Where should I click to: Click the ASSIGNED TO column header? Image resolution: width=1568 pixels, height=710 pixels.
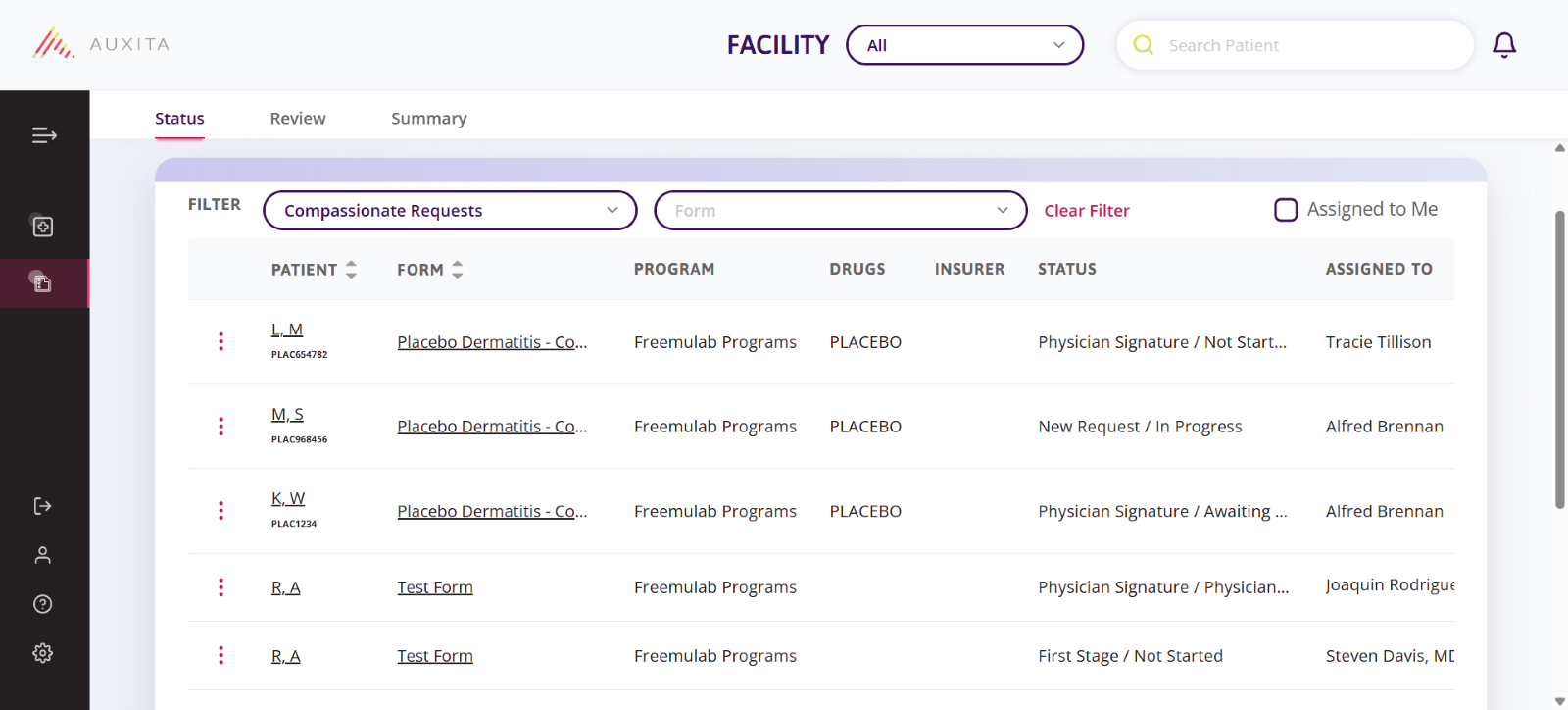click(x=1379, y=269)
